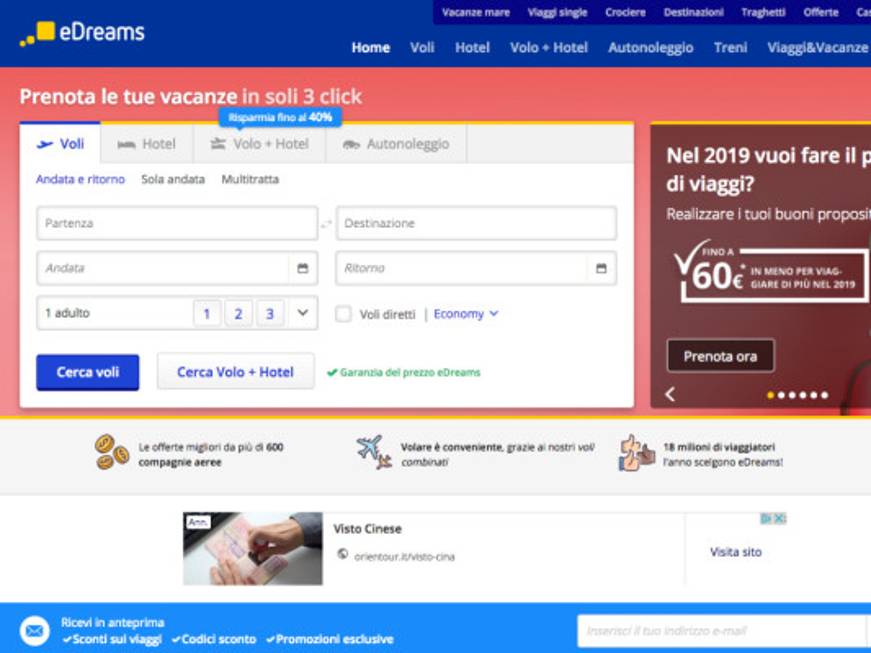The image size is (871, 653).
Task: Open Treni in the main navigation
Action: 730,48
